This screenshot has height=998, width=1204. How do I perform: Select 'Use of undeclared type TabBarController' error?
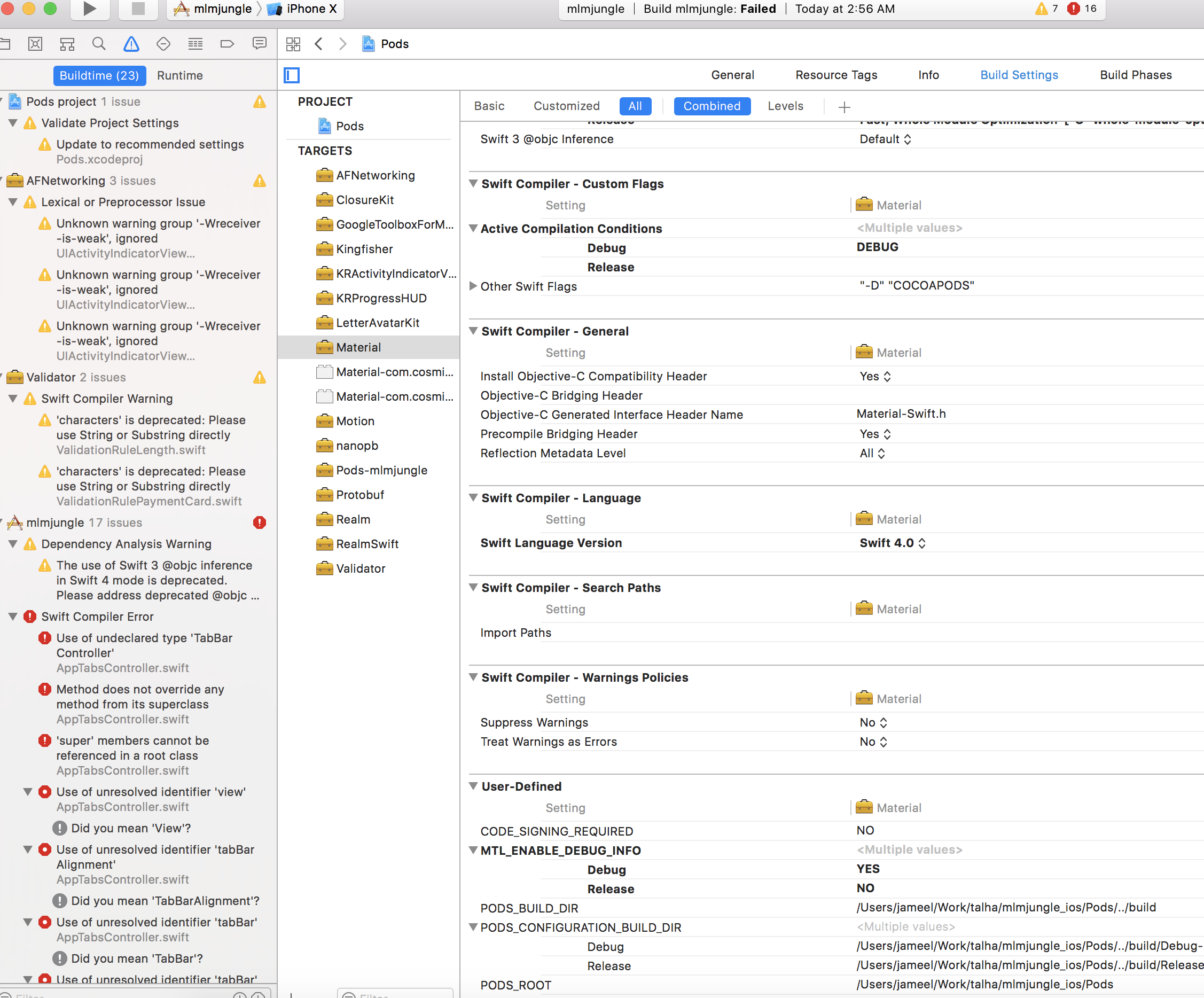coord(144,653)
